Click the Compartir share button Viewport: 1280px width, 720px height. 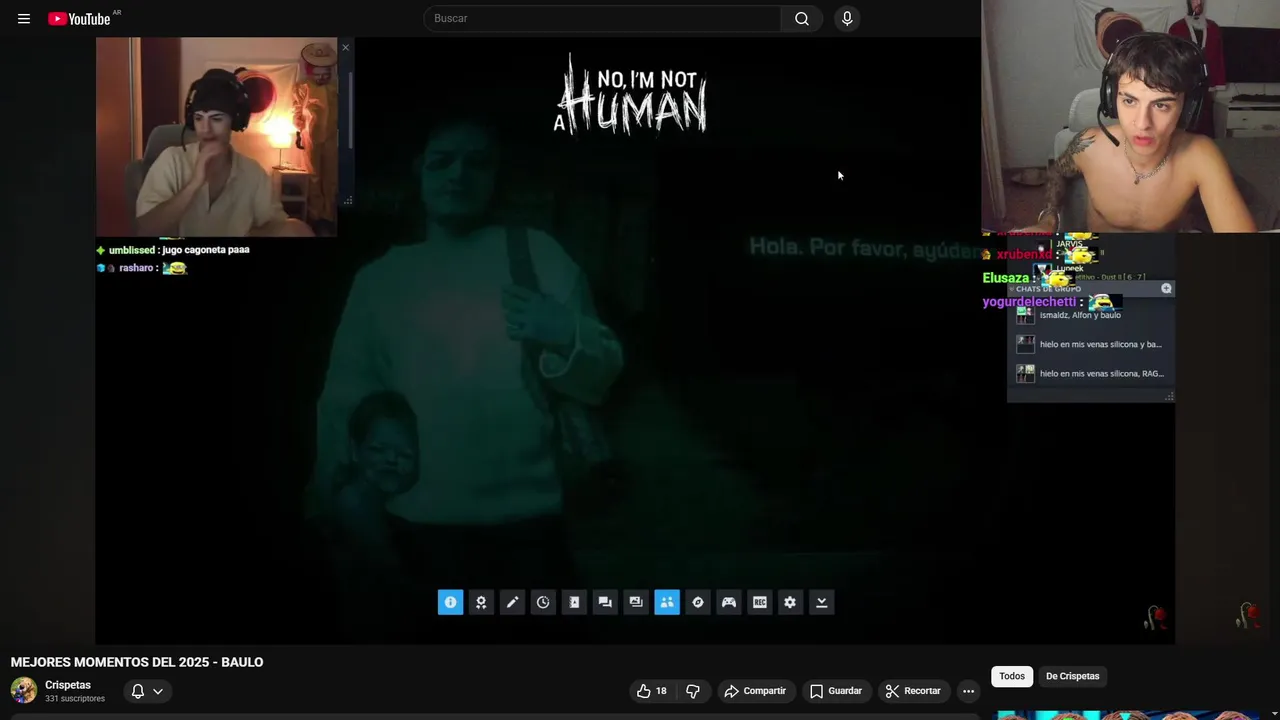tap(755, 691)
